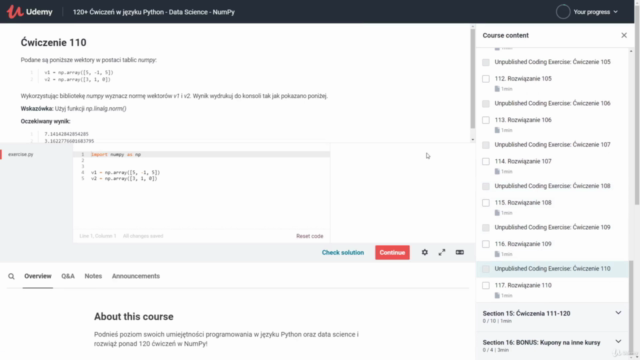This screenshot has width=640, height=360.
Task: Expand Section 16: BONUS Kupony na inne kursy
Action: (x=552, y=345)
